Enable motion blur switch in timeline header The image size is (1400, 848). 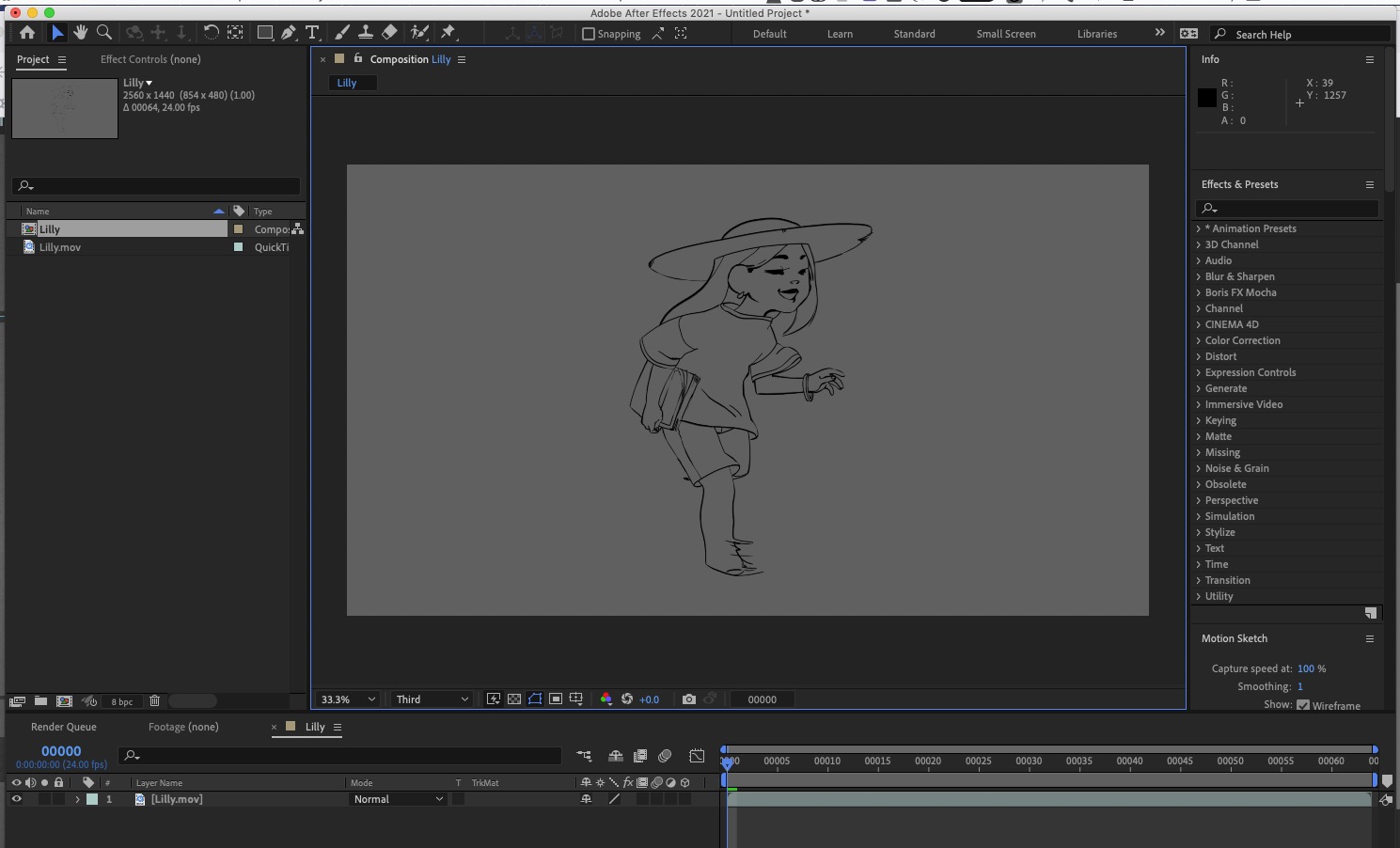(x=665, y=756)
